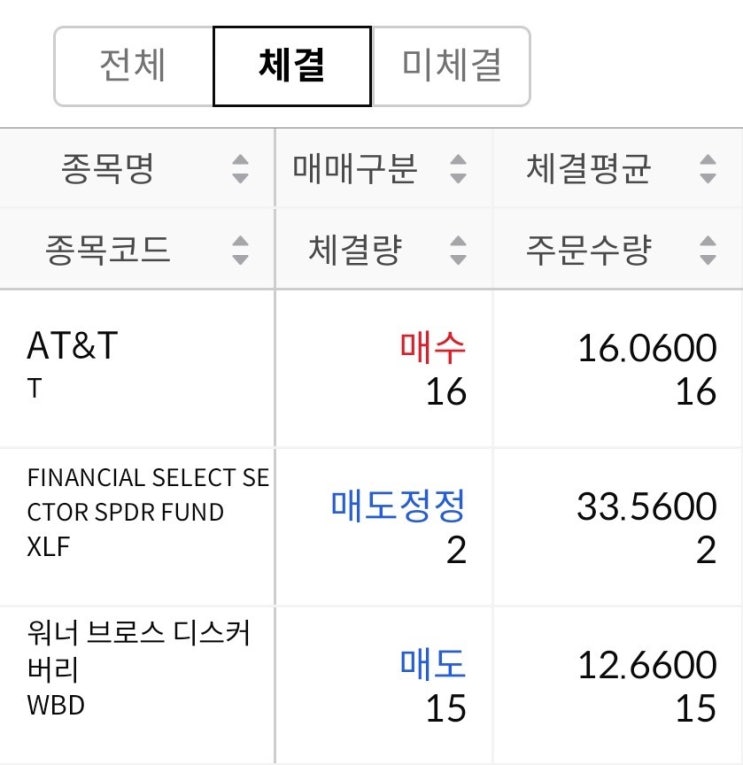The width and height of the screenshot is (743, 765).
Task: Click the red 매수 label for AT&T
Action: pos(433,347)
